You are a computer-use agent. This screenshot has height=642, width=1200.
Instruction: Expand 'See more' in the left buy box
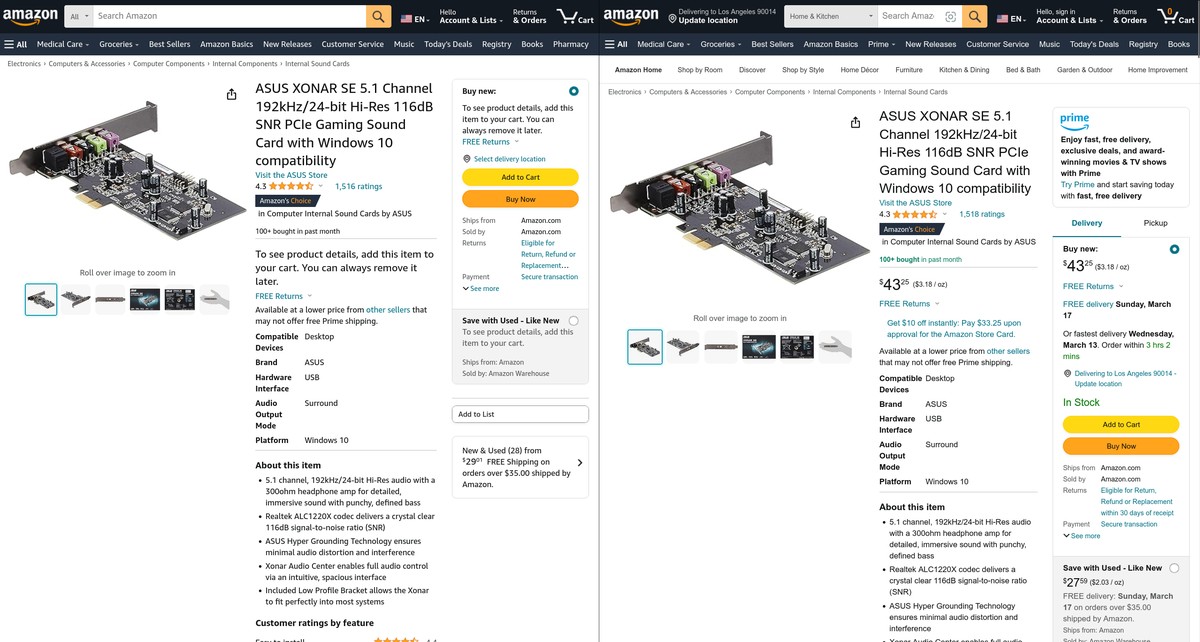pyautogui.click(x=481, y=289)
